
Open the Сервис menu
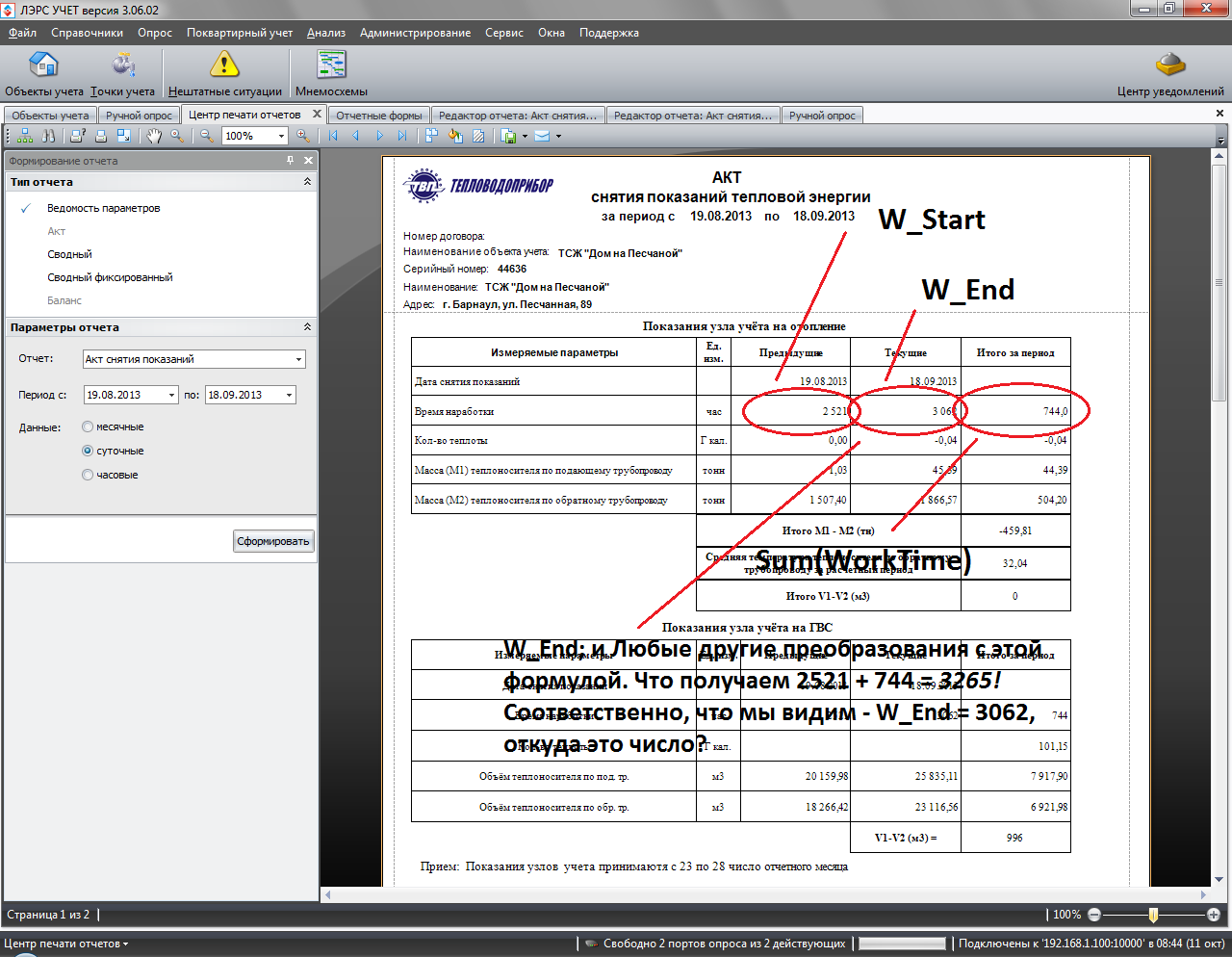point(504,33)
